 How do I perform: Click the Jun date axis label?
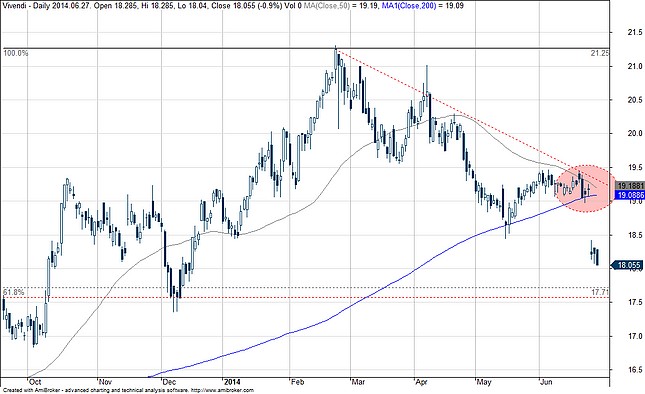(x=546, y=382)
